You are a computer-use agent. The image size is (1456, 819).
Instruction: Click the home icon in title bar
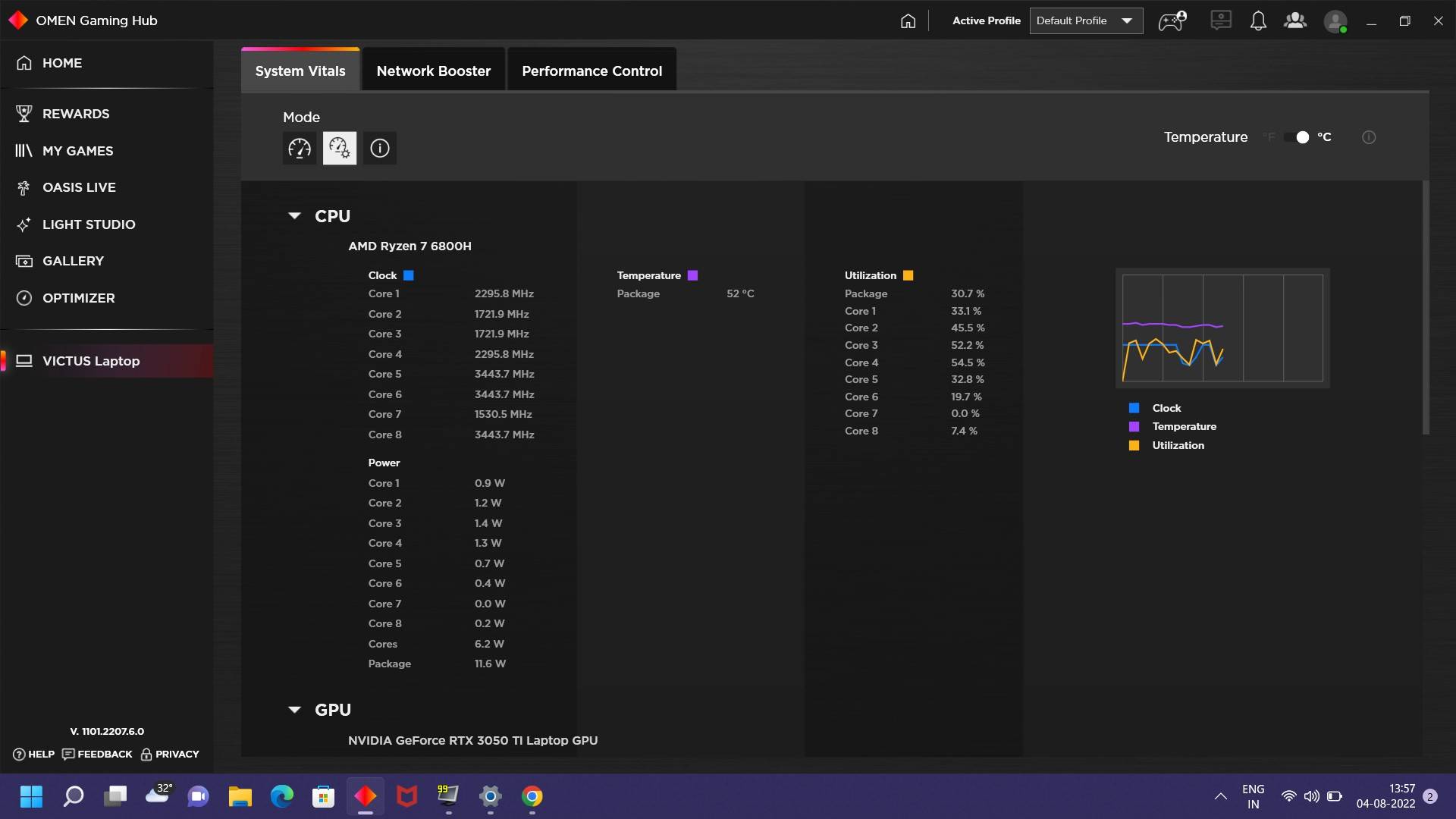click(x=908, y=21)
